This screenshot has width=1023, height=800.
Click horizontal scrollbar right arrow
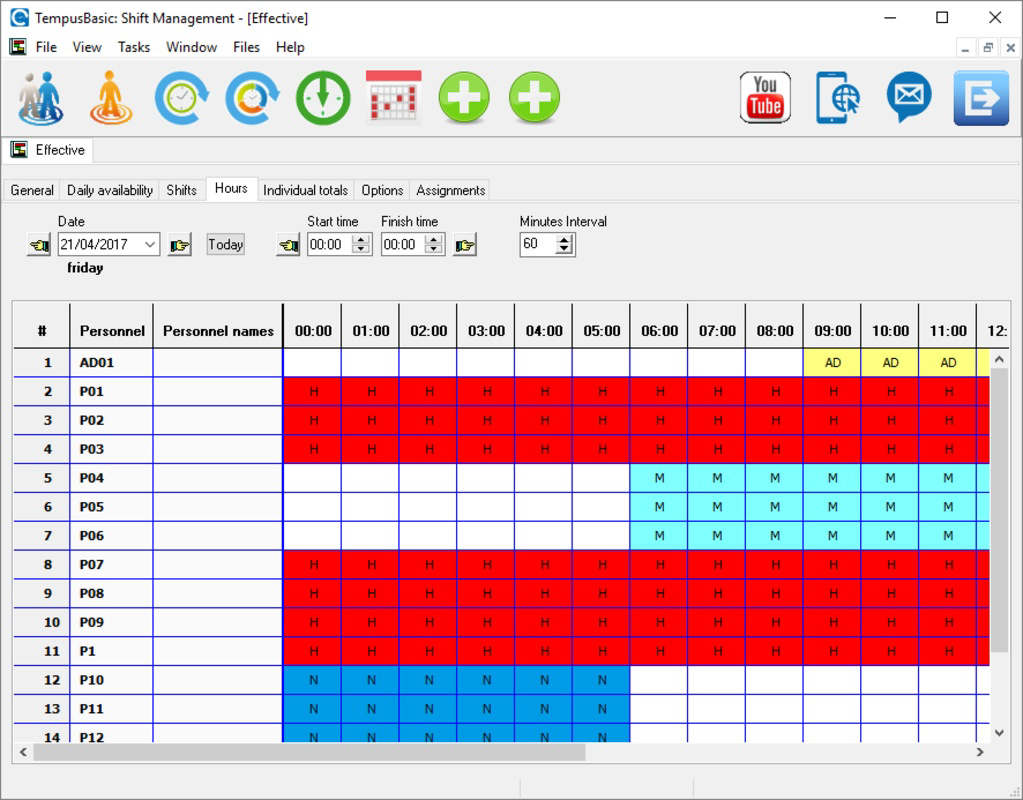[x=980, y=752]
